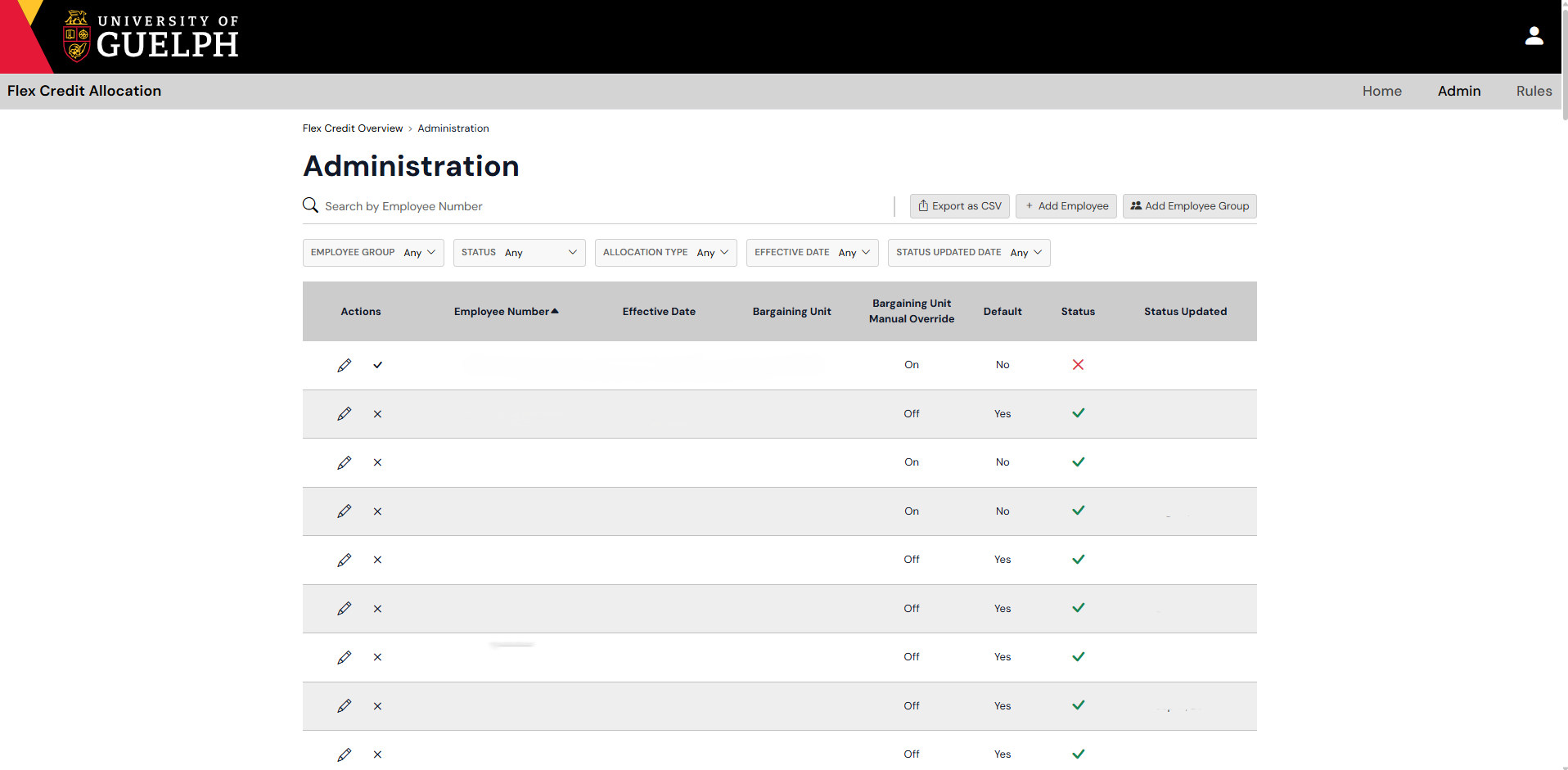1568x770 pixels.
Task: Click the green check status in second row
Action: point(1078,413)
